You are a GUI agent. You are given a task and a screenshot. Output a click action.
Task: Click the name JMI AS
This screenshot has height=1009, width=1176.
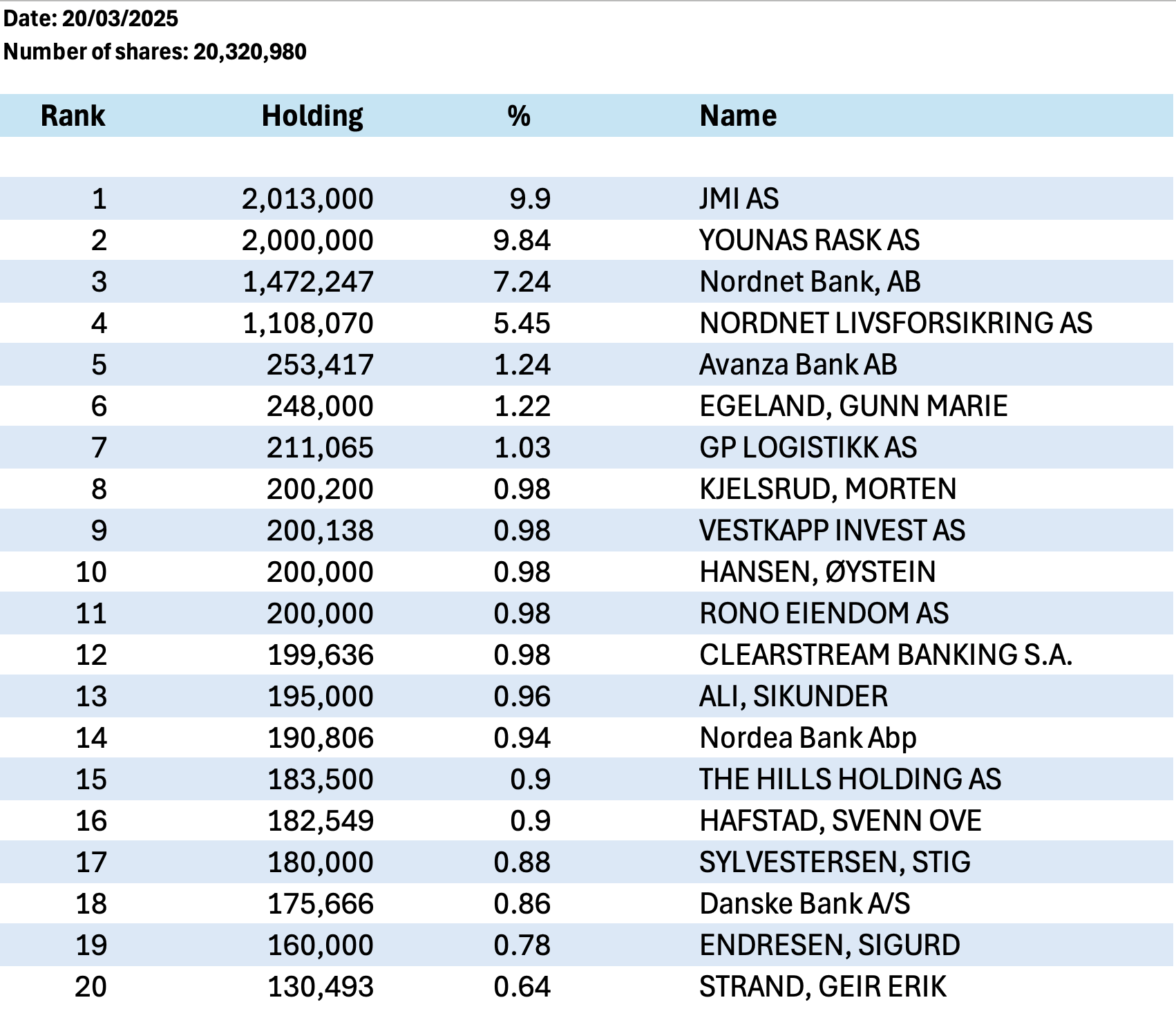coord(739,199)
